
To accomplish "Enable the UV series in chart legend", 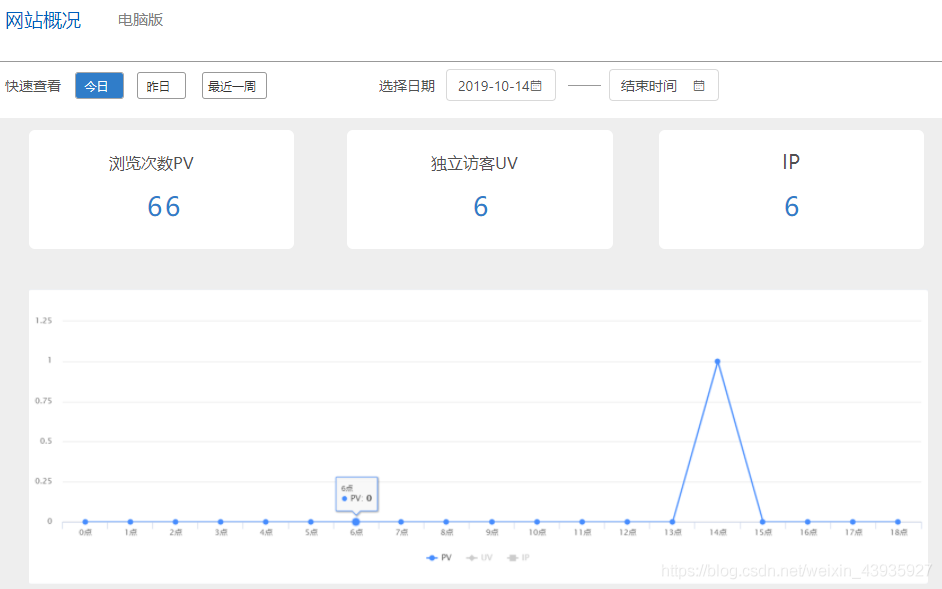I will pos(480,557).
